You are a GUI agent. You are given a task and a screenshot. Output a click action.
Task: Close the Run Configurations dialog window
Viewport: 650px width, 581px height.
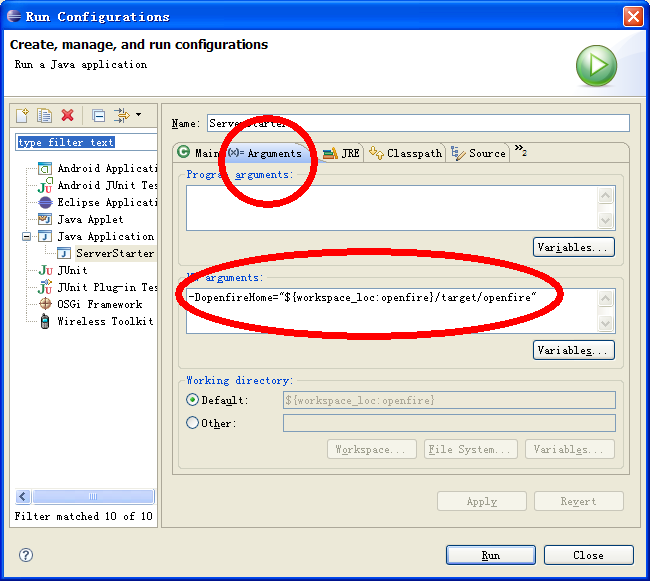[x=633, y=17]
